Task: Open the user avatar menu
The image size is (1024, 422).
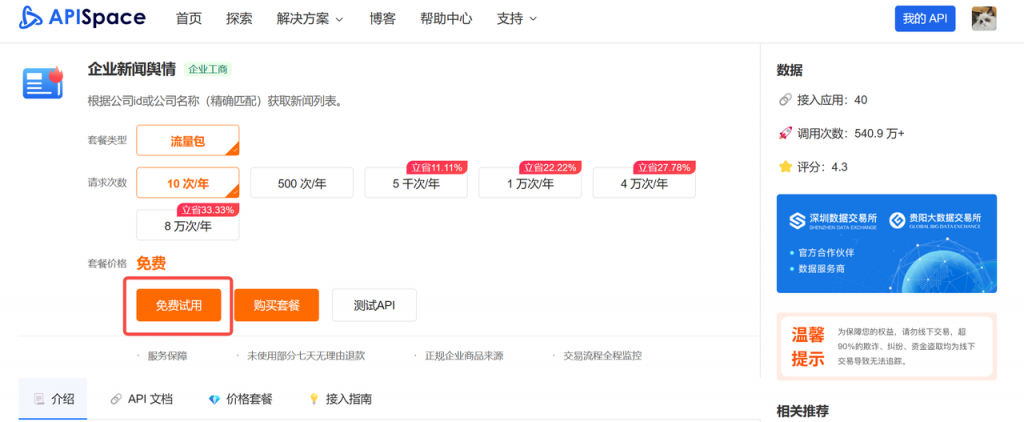Action: (x=984, y=19)
